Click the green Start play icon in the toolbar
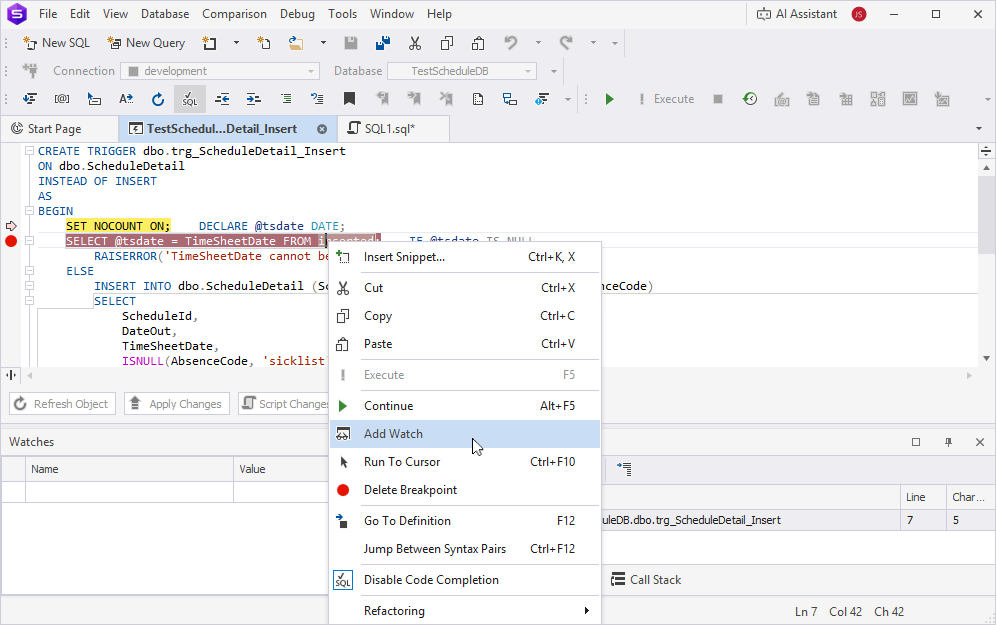The height and width of the screenshot is (625, 996). coord(609,99)
